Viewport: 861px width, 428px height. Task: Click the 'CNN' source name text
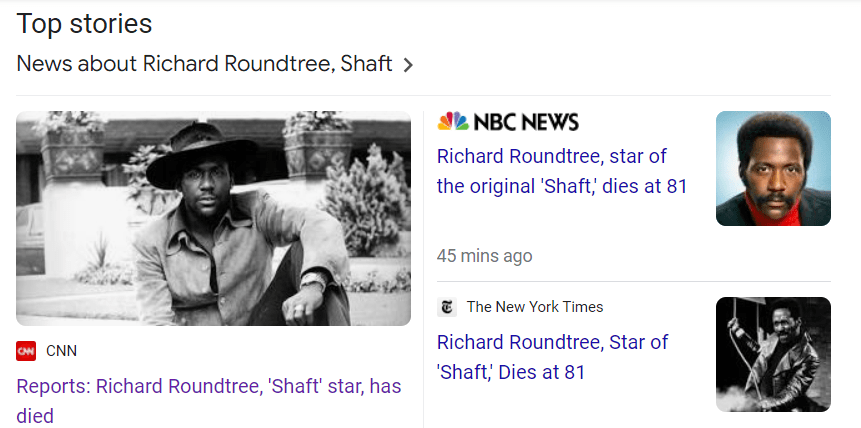[61, 351]
